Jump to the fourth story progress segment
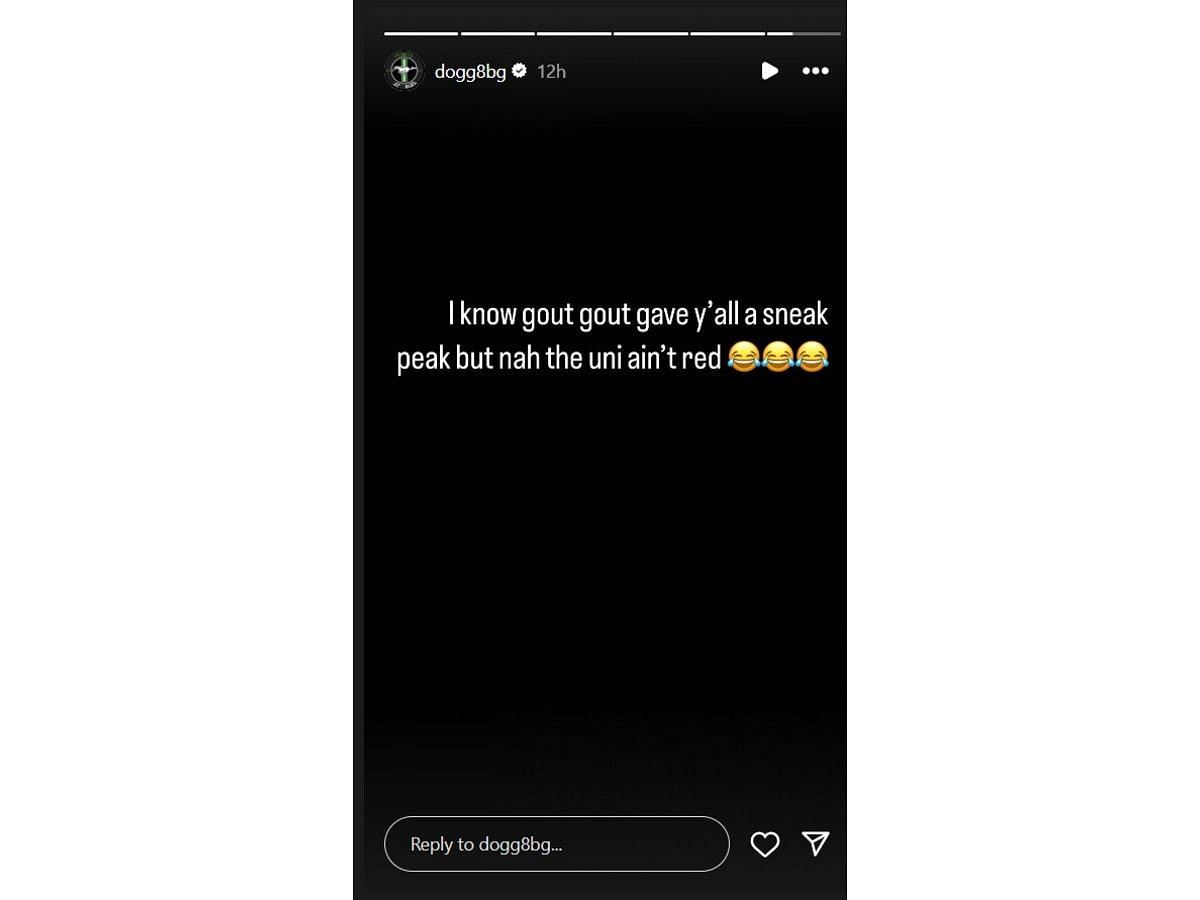Screen dimensions: 1200x900 tap(651, 34)
